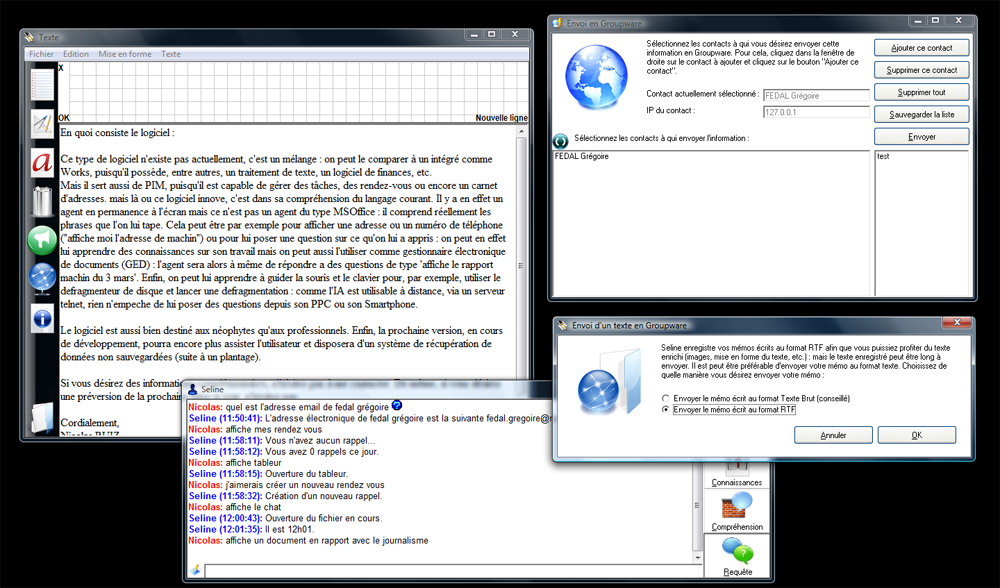Click the red letter 'a' font icon

pos(42,162)
